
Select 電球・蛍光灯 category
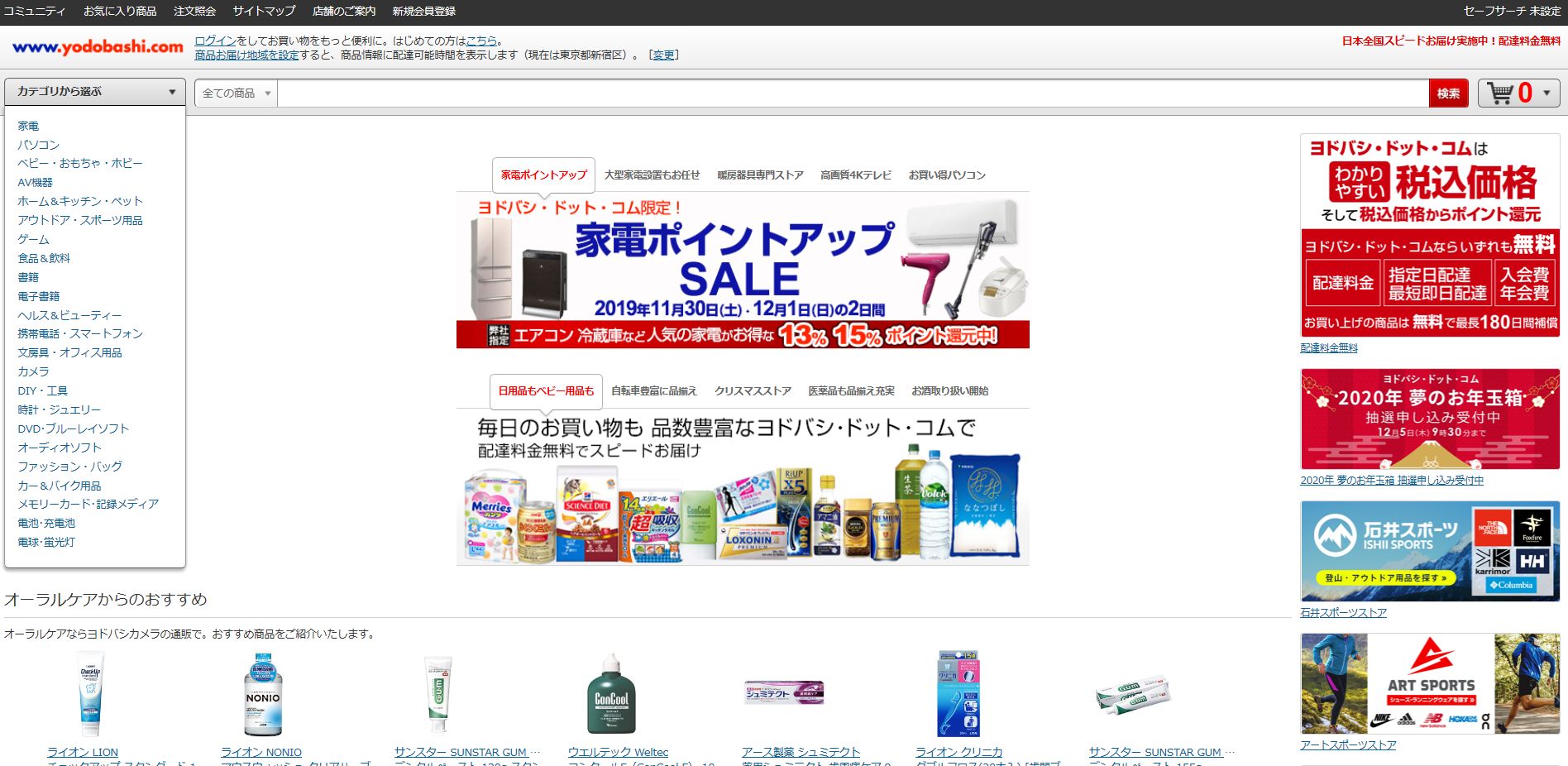(46, 542)
